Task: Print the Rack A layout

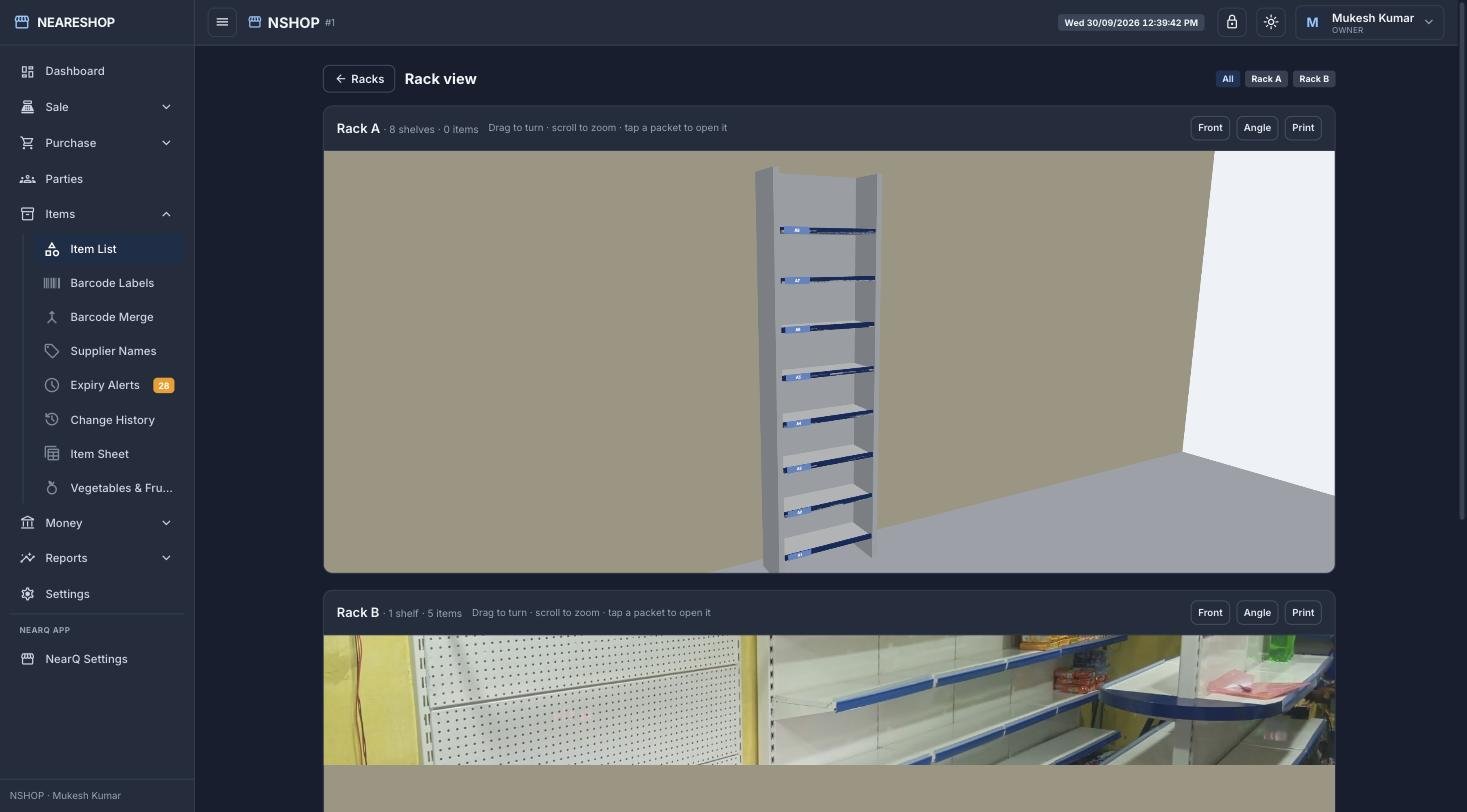Action: (x=1303, y=128)
